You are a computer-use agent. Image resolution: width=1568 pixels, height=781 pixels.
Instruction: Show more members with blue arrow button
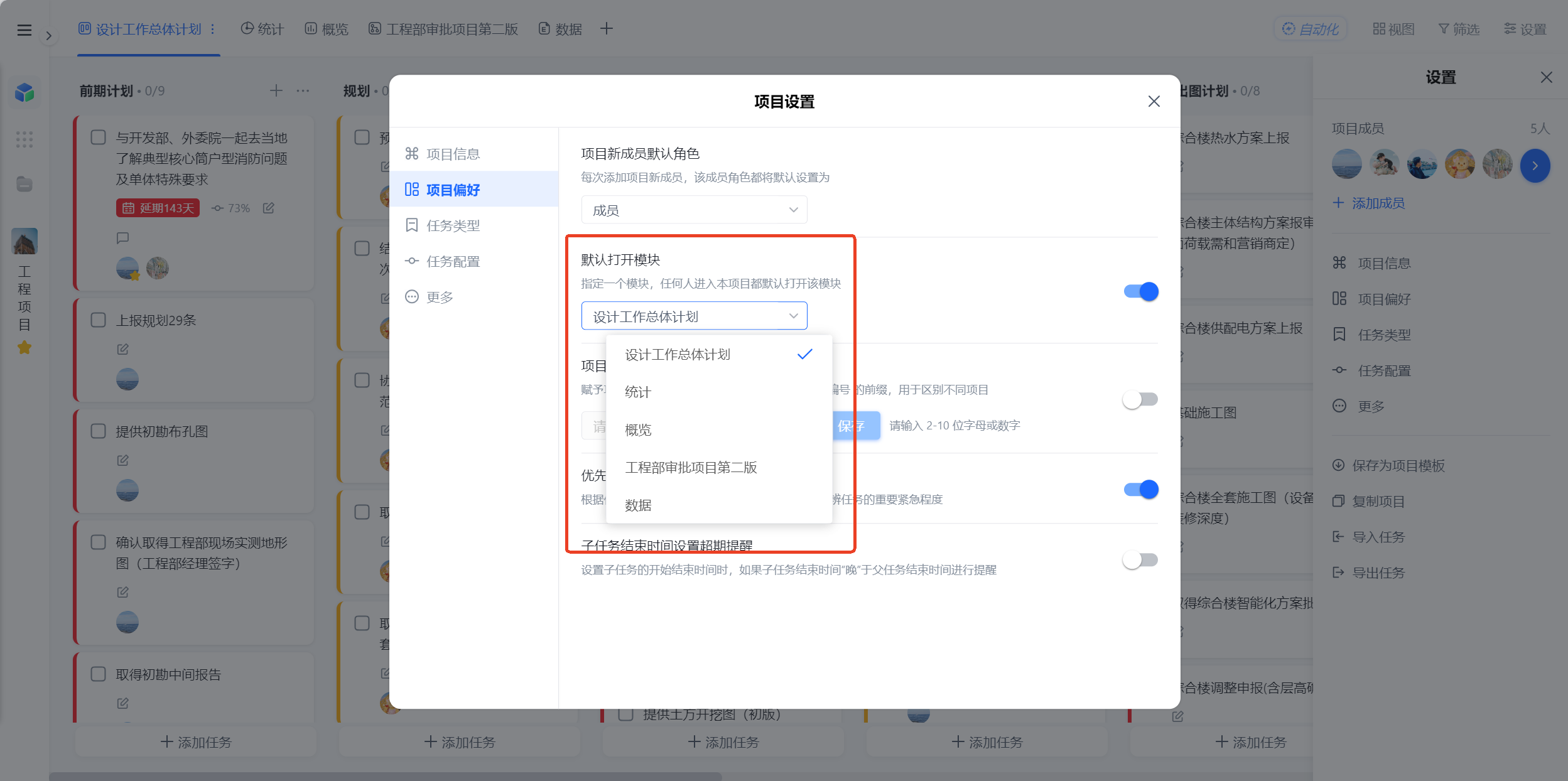click(1535, 166)
